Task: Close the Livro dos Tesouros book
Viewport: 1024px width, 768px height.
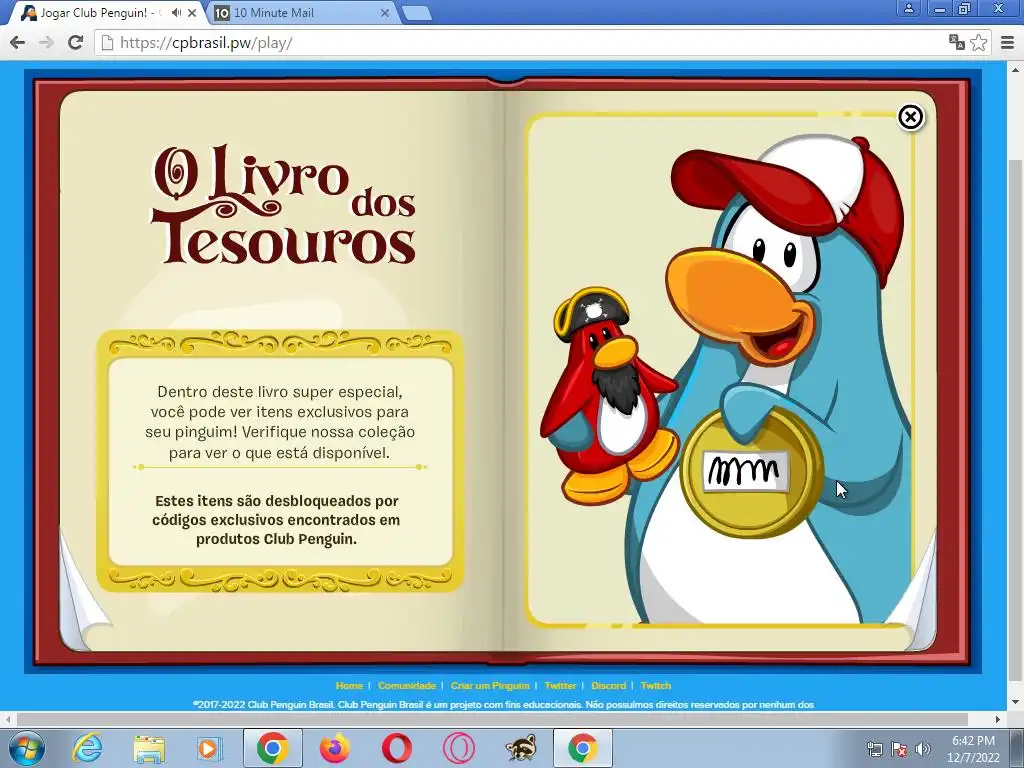Action: click(910, 117)
